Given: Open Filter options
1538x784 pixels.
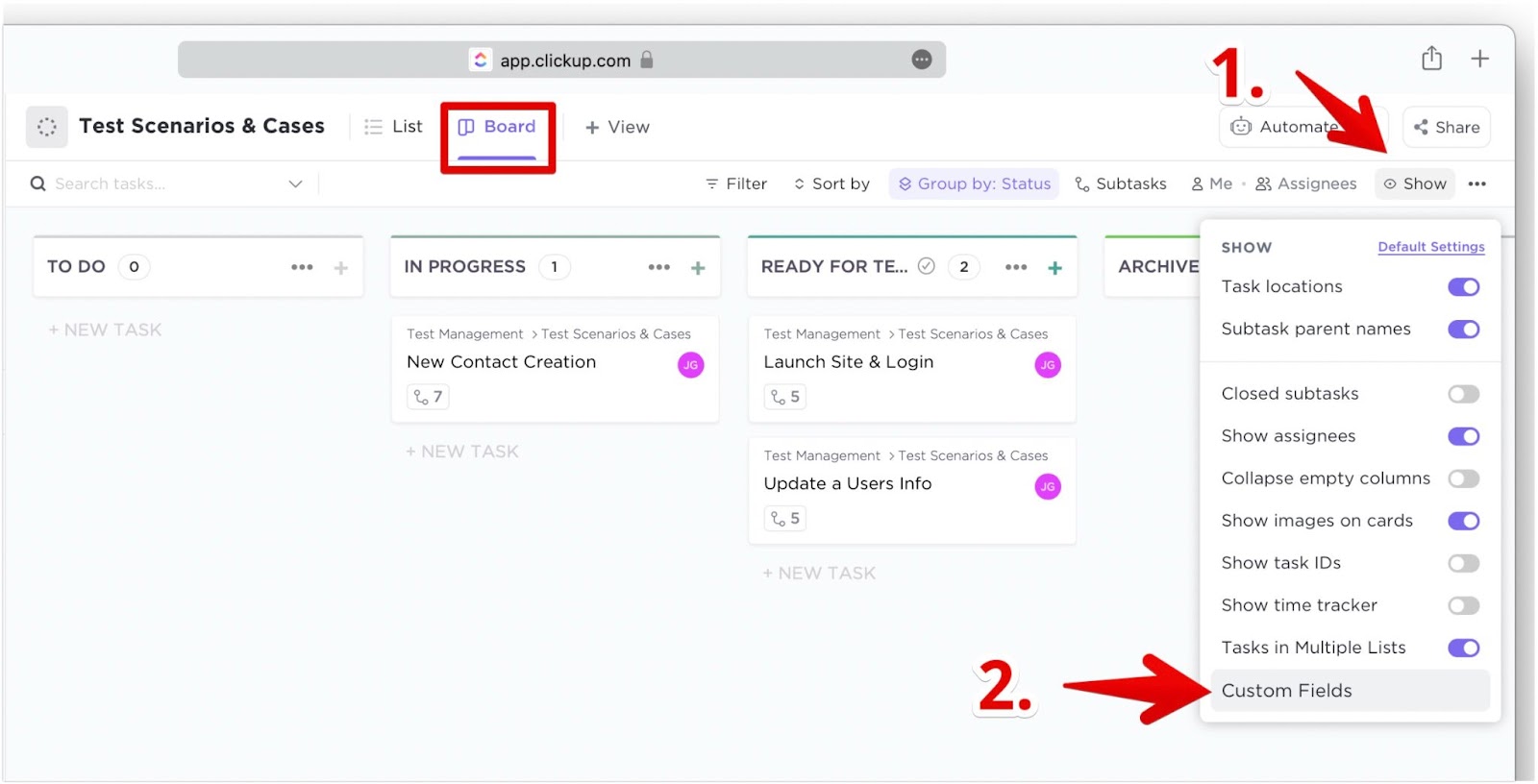Looking at the screenshot, I should tap(736, 184).
